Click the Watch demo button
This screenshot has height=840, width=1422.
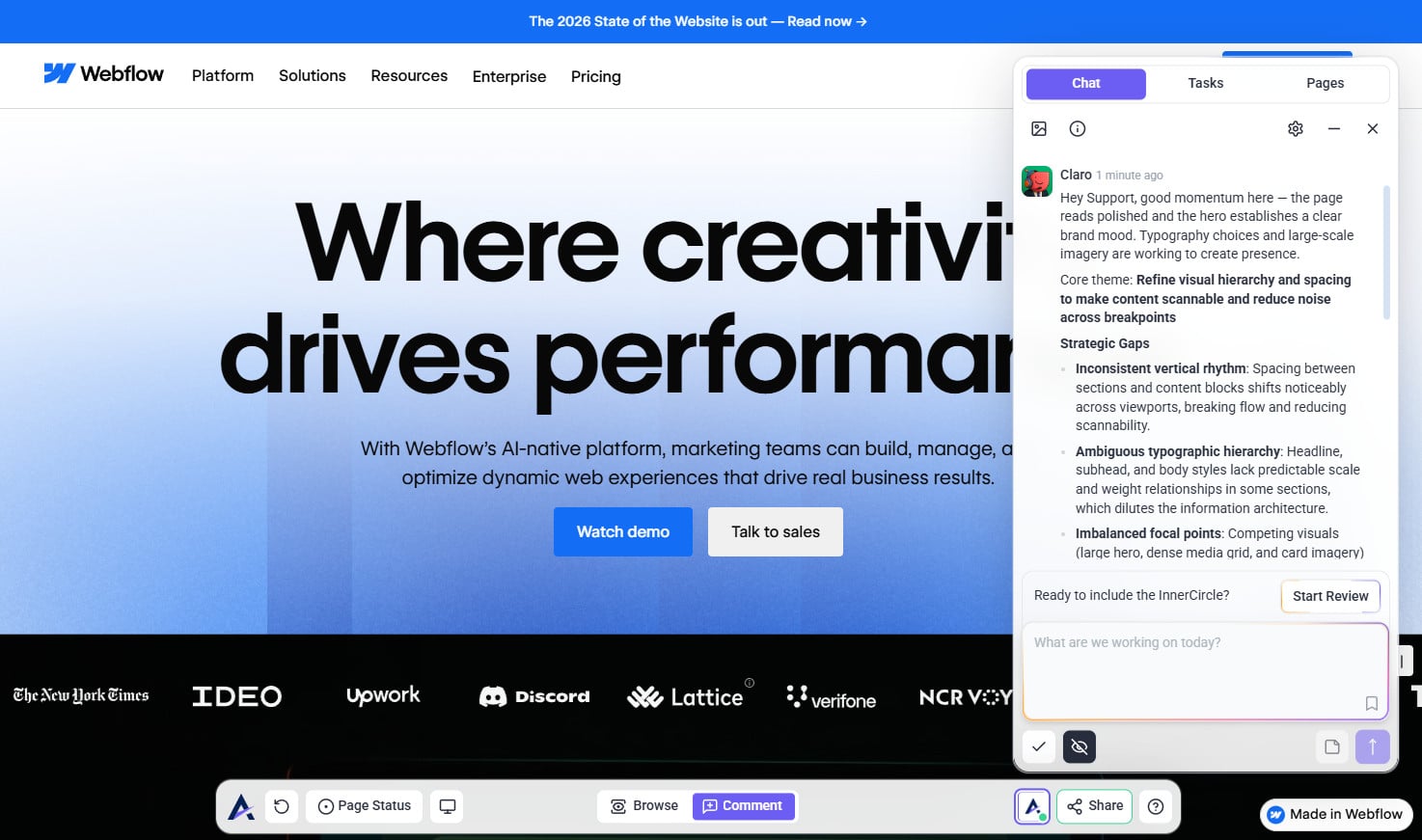pyautogui.click(x=622, y=531)
